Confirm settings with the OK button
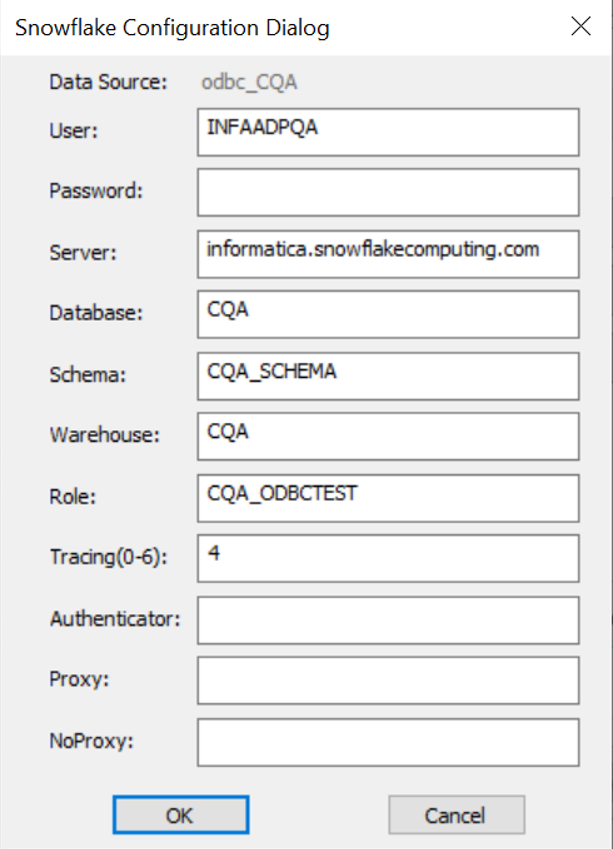The image size is (613, 849). (x=181, y=815)
